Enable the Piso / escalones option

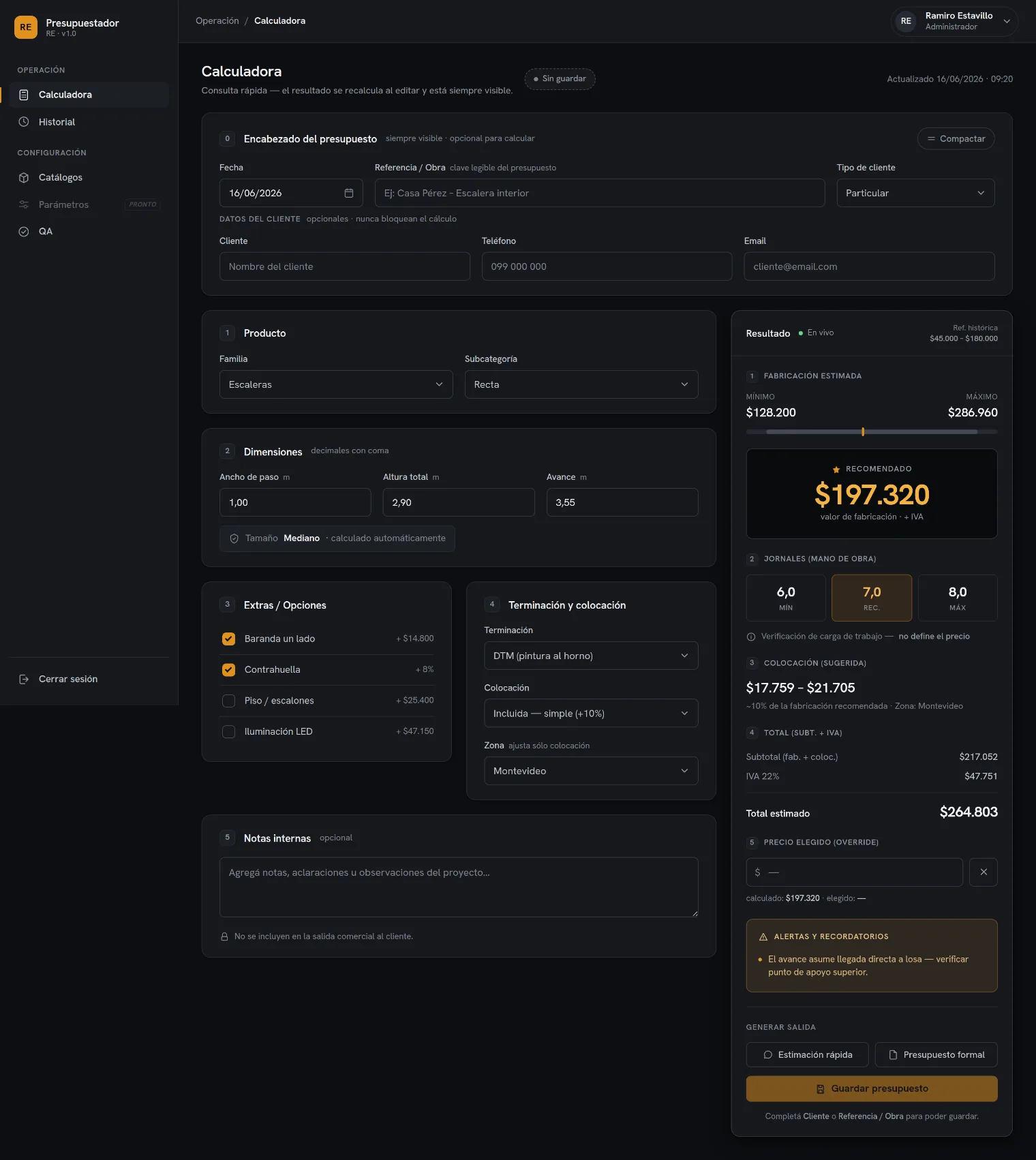[229, 701]
